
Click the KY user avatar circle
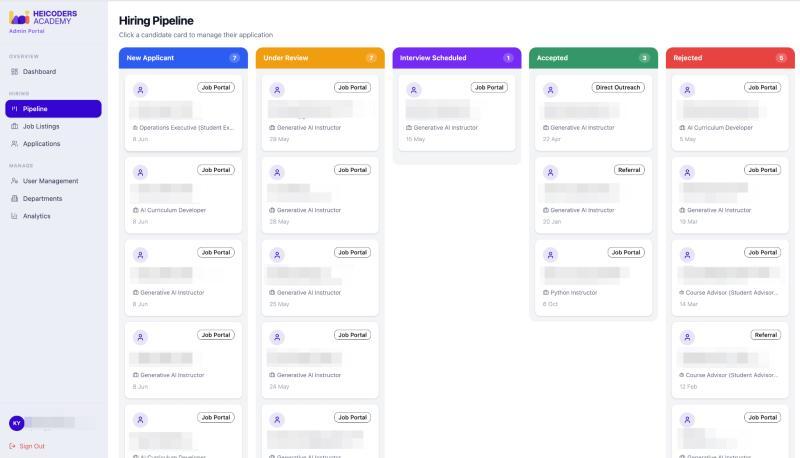16,423
